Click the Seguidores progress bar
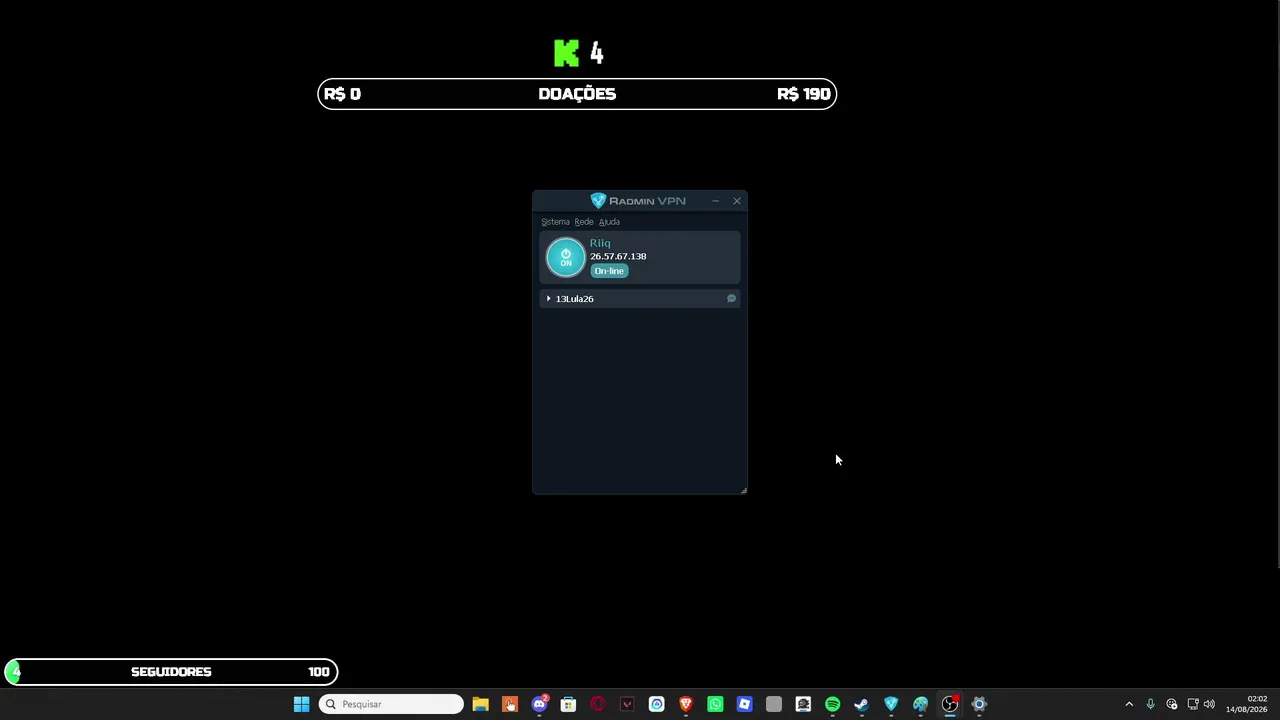The width and height of the screenshot is (1280, 720). pos(171,672)
